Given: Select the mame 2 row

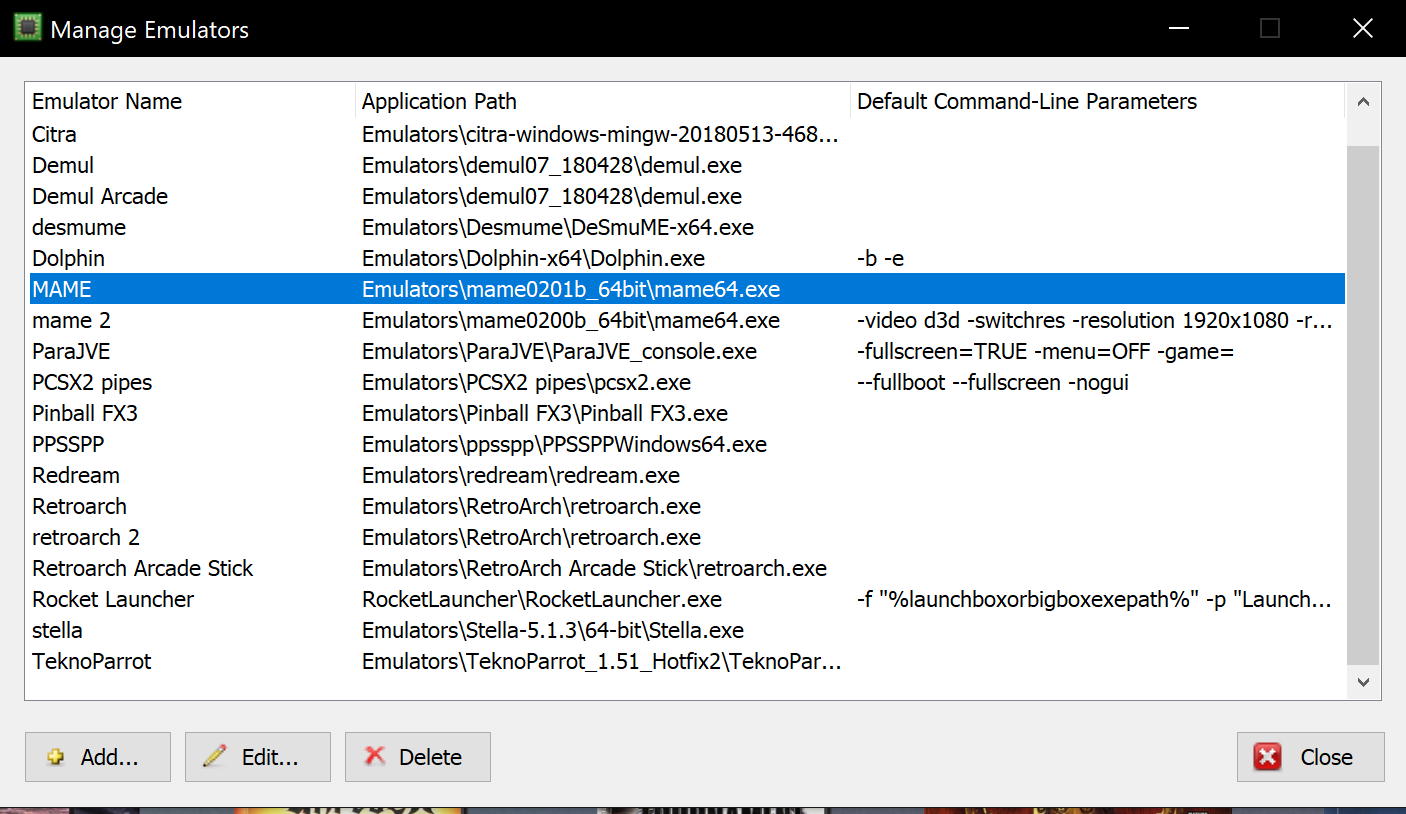Looking at the screenshot, I should pos(687,320).
